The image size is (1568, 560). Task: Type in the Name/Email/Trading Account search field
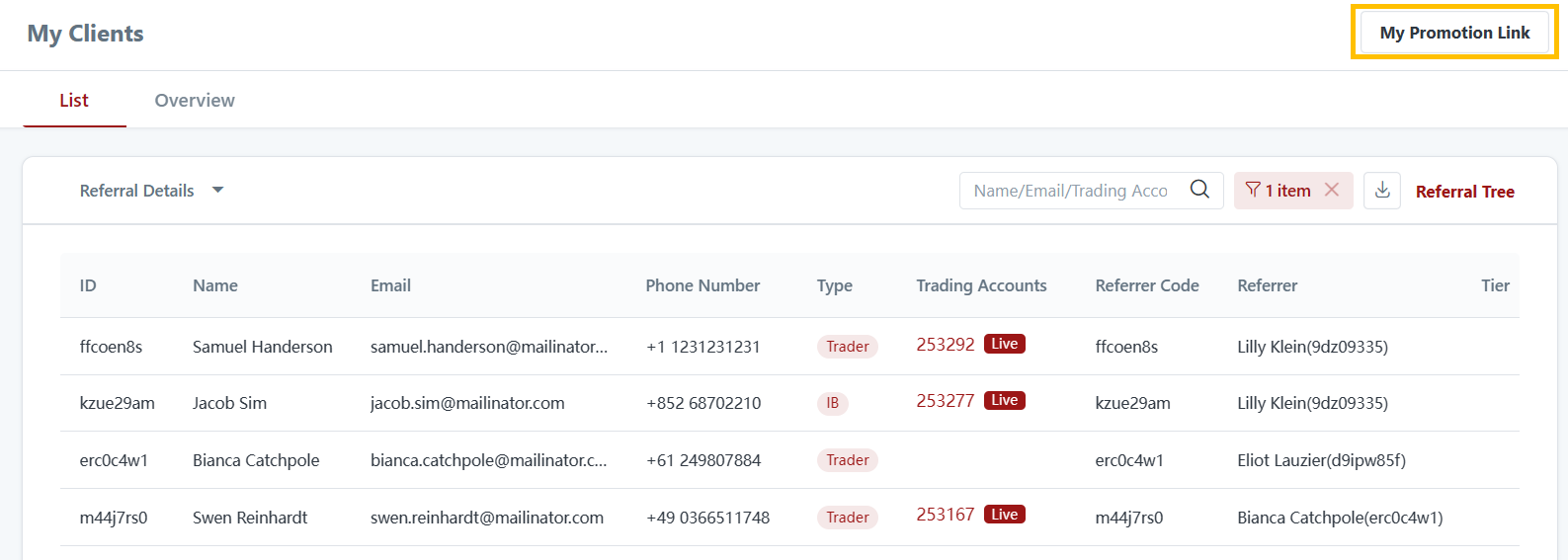click(x=1071, y=191)
